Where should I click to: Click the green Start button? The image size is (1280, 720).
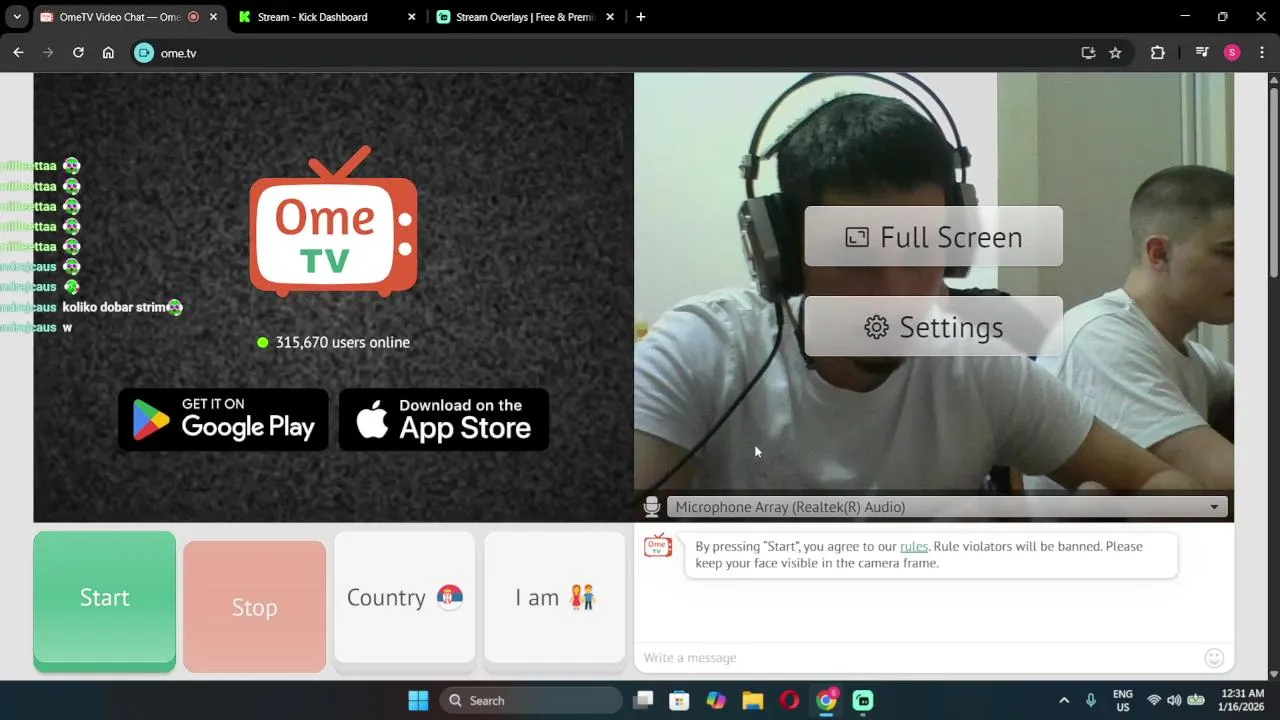104,598
